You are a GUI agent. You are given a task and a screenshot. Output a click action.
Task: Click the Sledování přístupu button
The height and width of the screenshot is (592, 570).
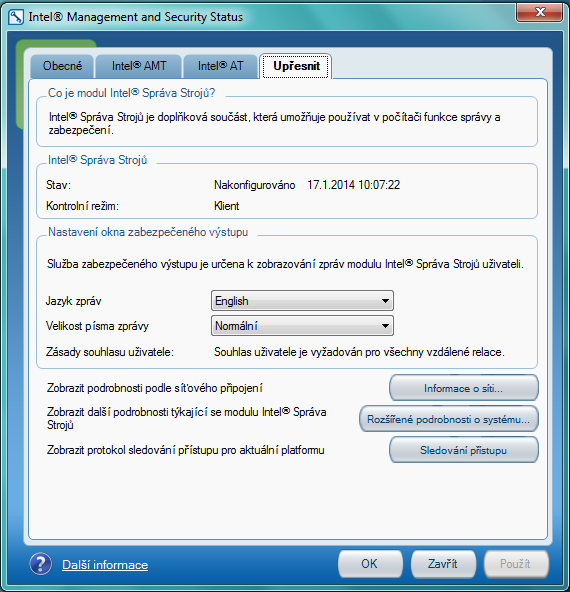[x=464, y=450]
